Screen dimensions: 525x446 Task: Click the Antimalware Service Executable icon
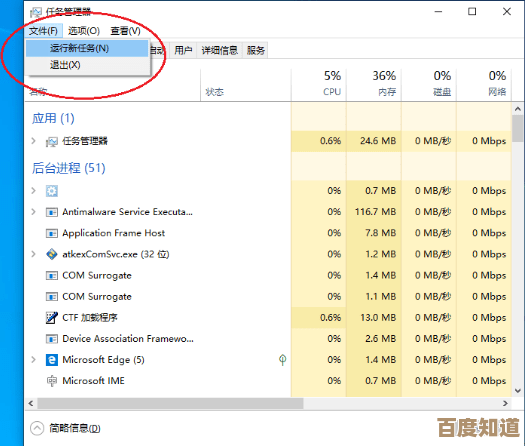click(x=52, y=212)
